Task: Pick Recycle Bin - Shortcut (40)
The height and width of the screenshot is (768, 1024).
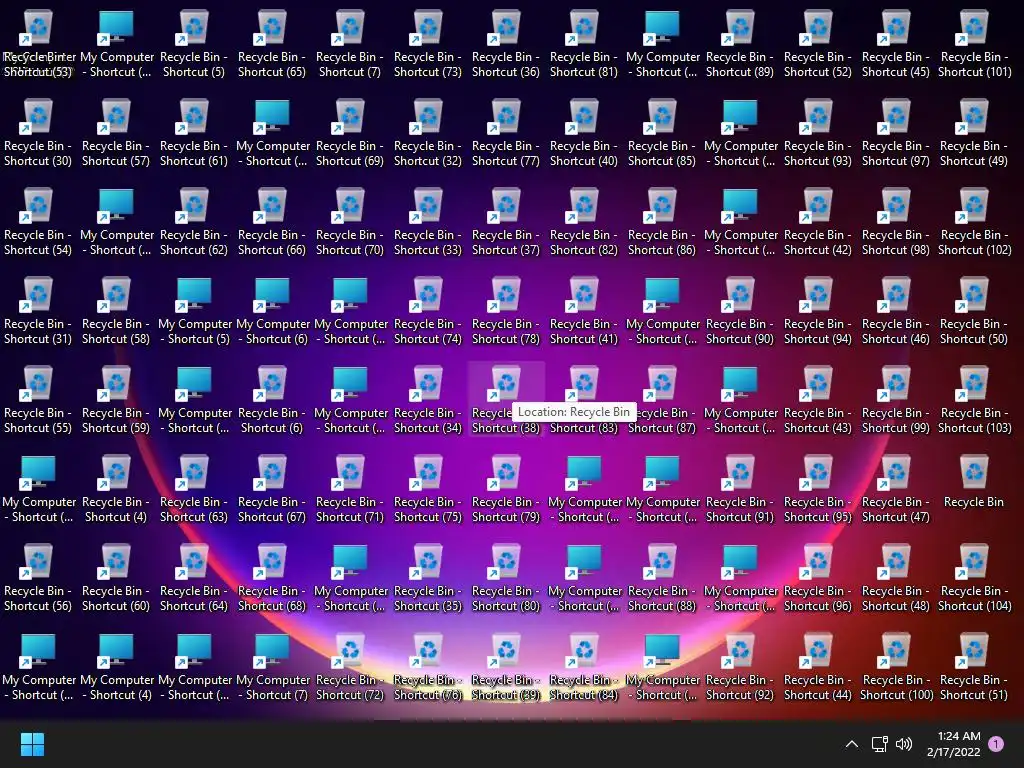Action: [584, 133]
